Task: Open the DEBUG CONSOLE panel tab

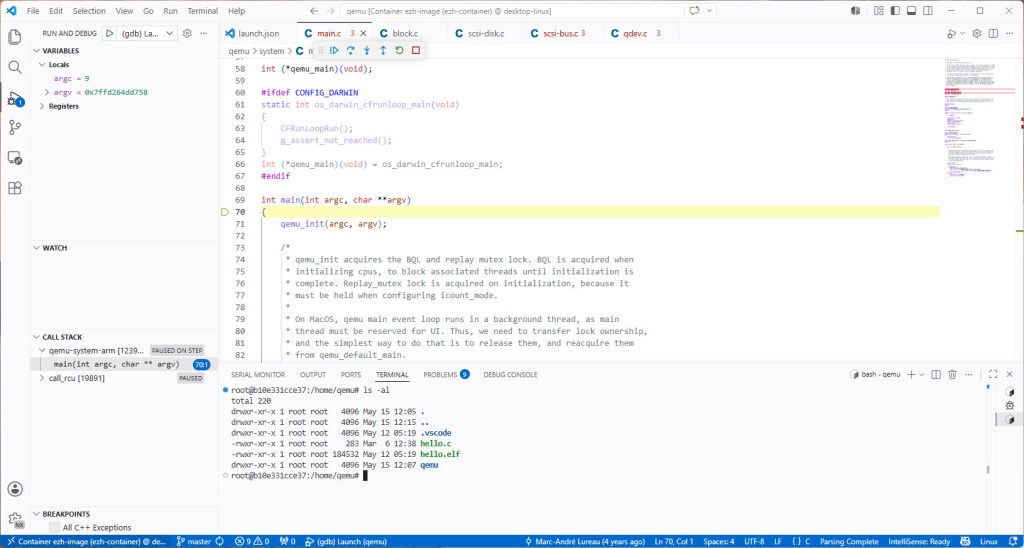Action: [510, 374]
